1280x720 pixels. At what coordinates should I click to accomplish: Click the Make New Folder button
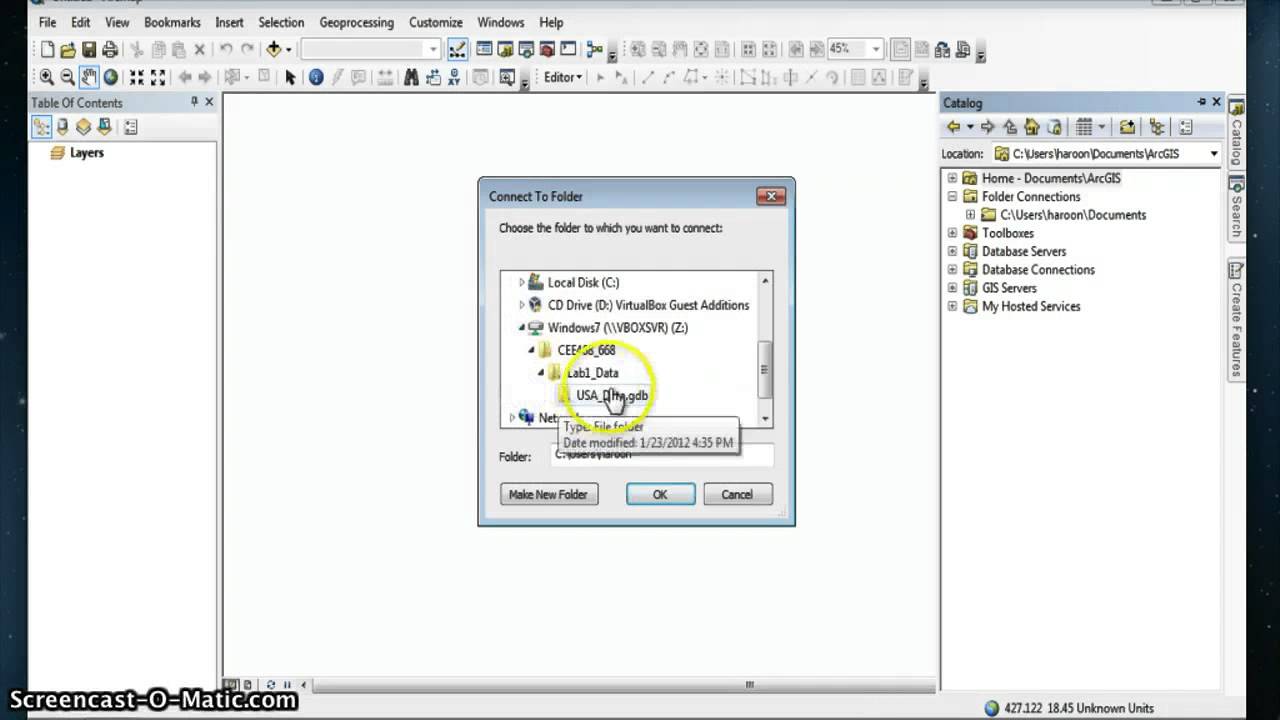coord(548,494)
